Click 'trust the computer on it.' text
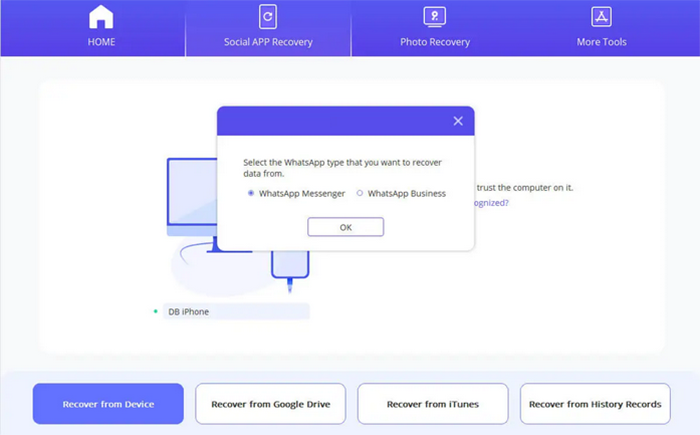 [525, 188]
